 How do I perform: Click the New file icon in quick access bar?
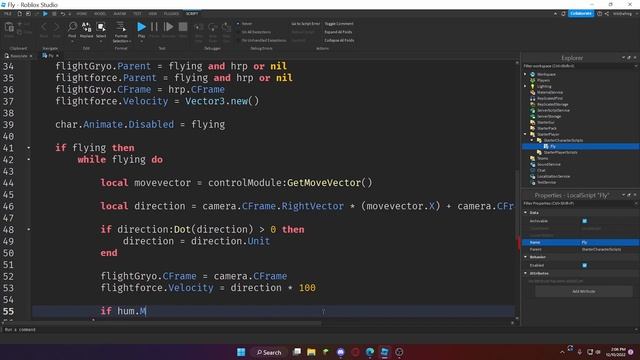pos(19,14)
